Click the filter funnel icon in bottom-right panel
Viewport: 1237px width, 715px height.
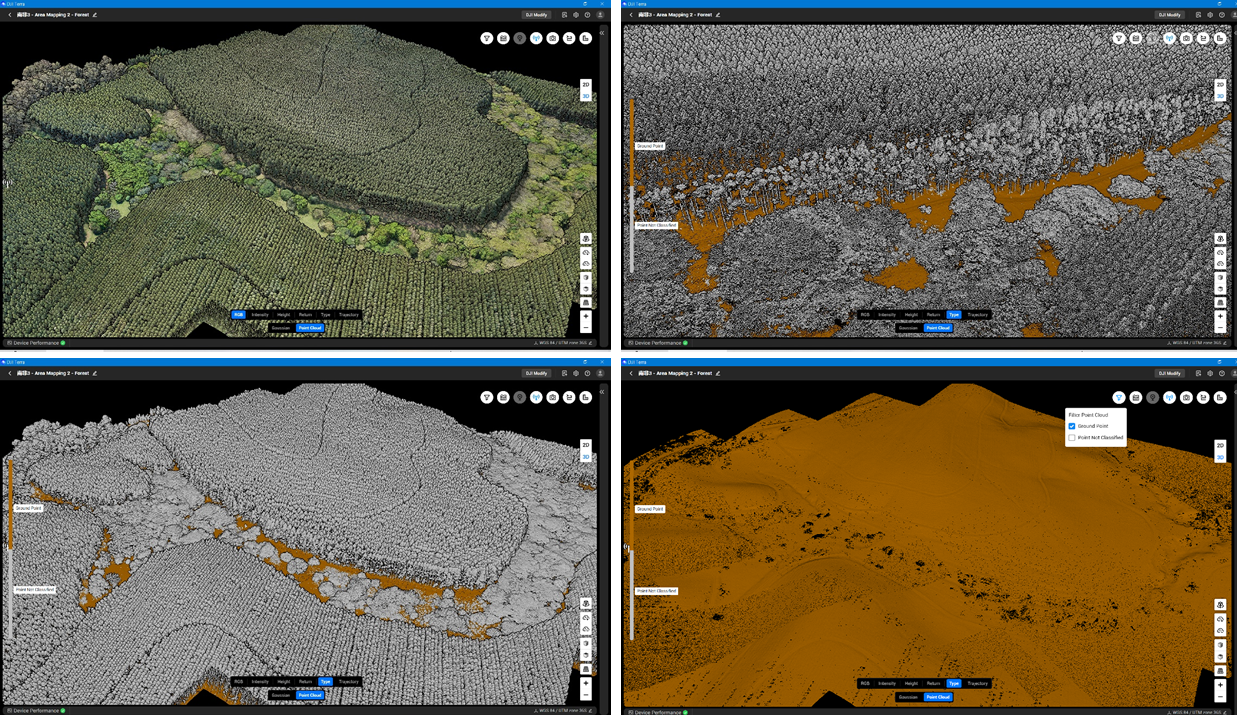(1119, 397)
